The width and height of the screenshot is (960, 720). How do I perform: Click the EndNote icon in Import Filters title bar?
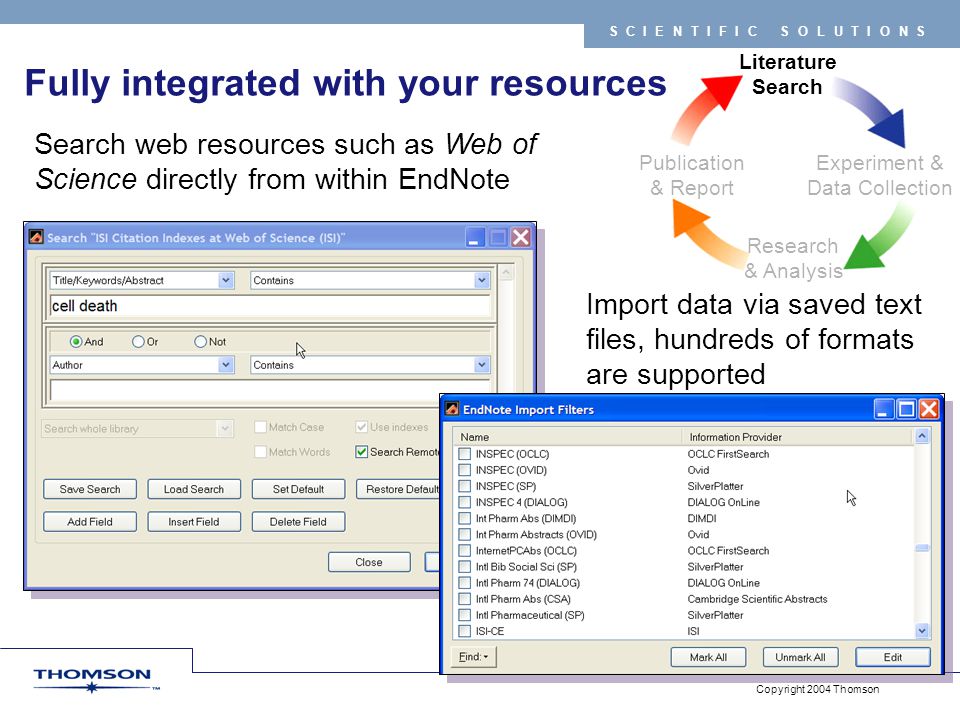(x=452, y=409)
